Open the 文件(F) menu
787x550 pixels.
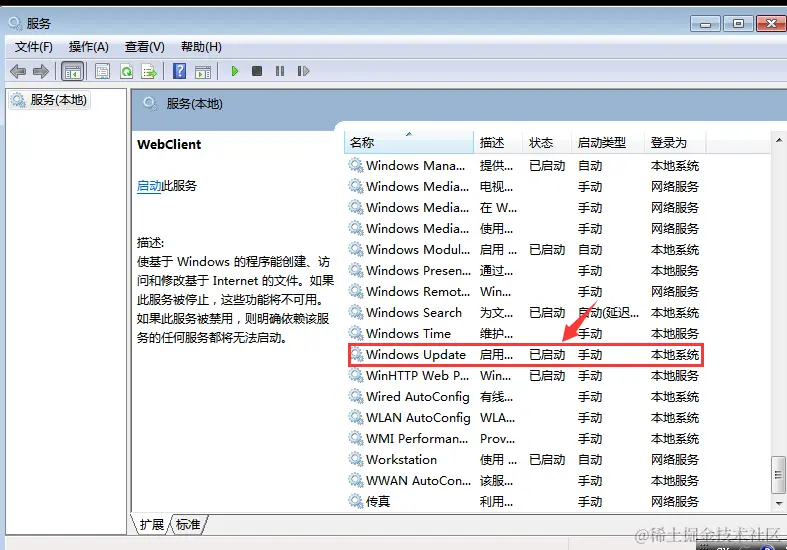(x=34, y=47)
